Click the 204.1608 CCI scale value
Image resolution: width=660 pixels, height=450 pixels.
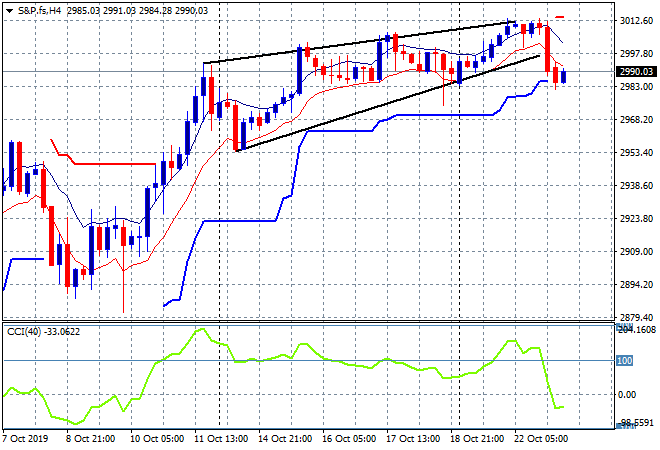tap(637, 330)
